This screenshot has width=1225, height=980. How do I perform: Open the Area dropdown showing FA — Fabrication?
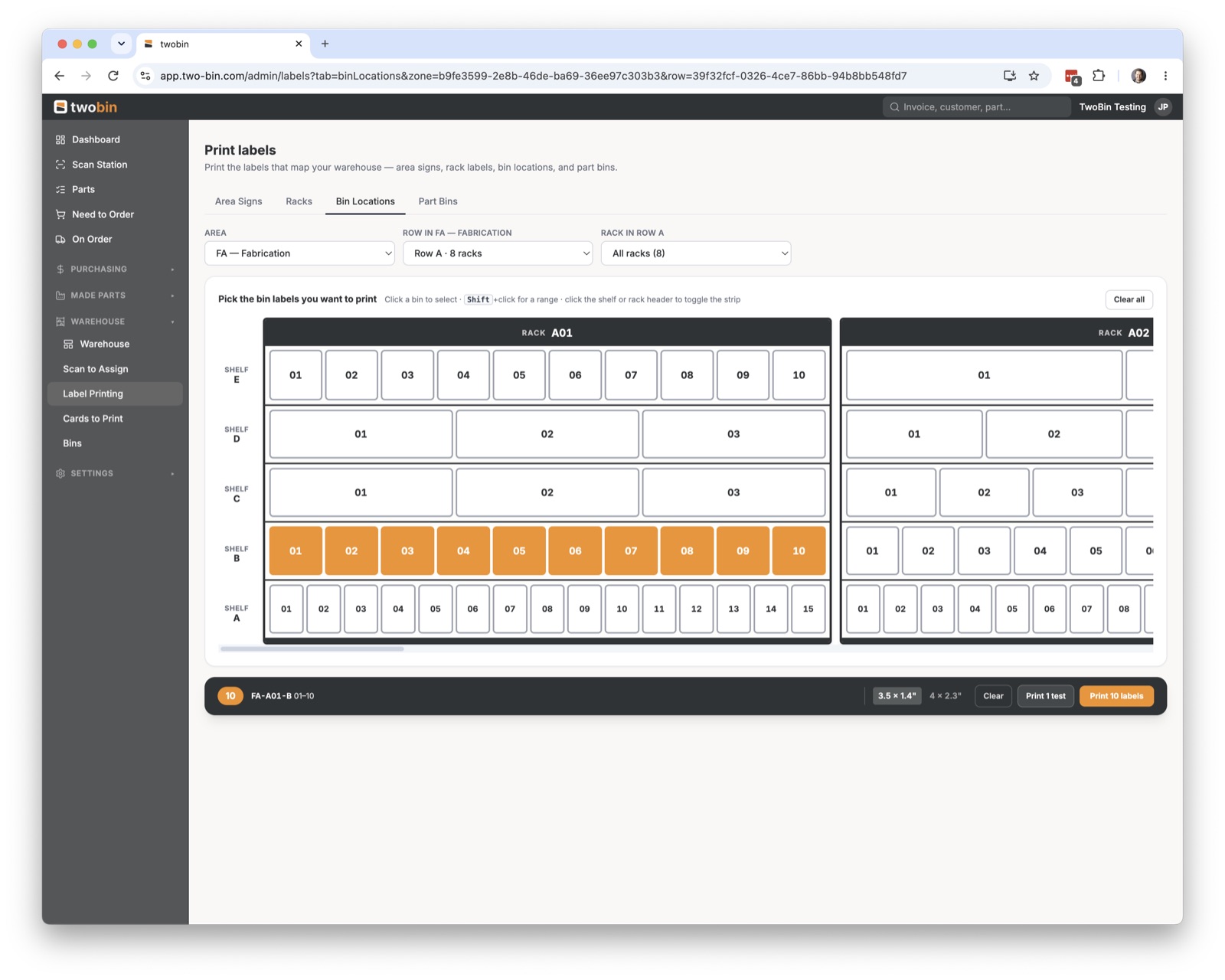coord(299,253)
